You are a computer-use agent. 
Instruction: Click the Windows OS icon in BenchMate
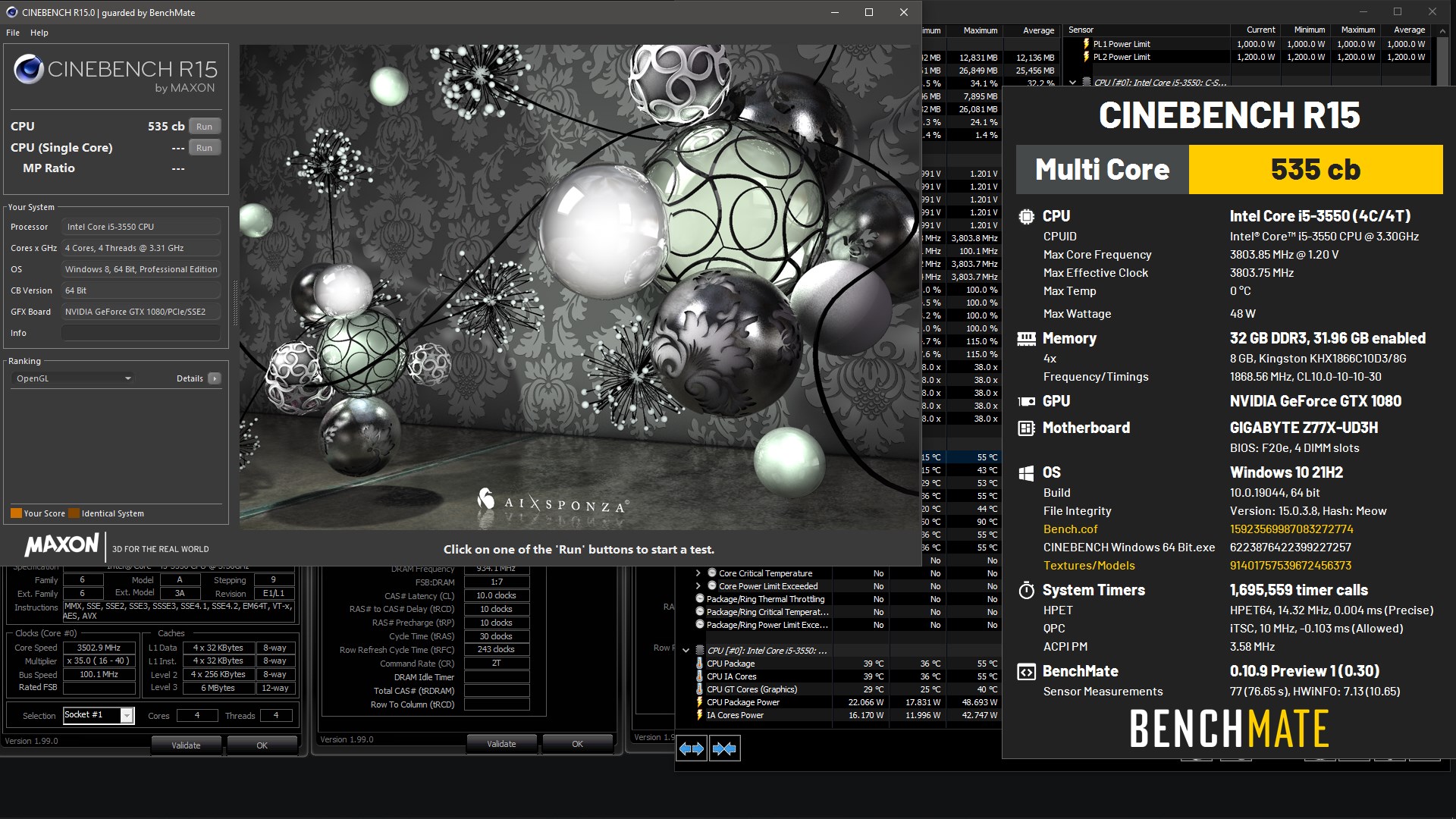(1026, 473)
